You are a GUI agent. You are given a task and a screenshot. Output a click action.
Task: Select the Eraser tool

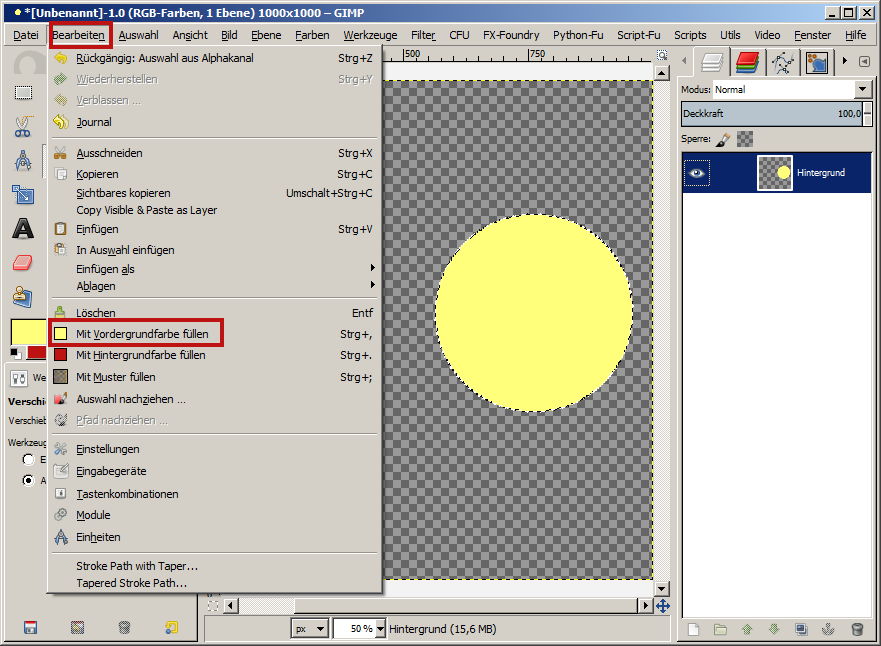(x=22, y=263)
